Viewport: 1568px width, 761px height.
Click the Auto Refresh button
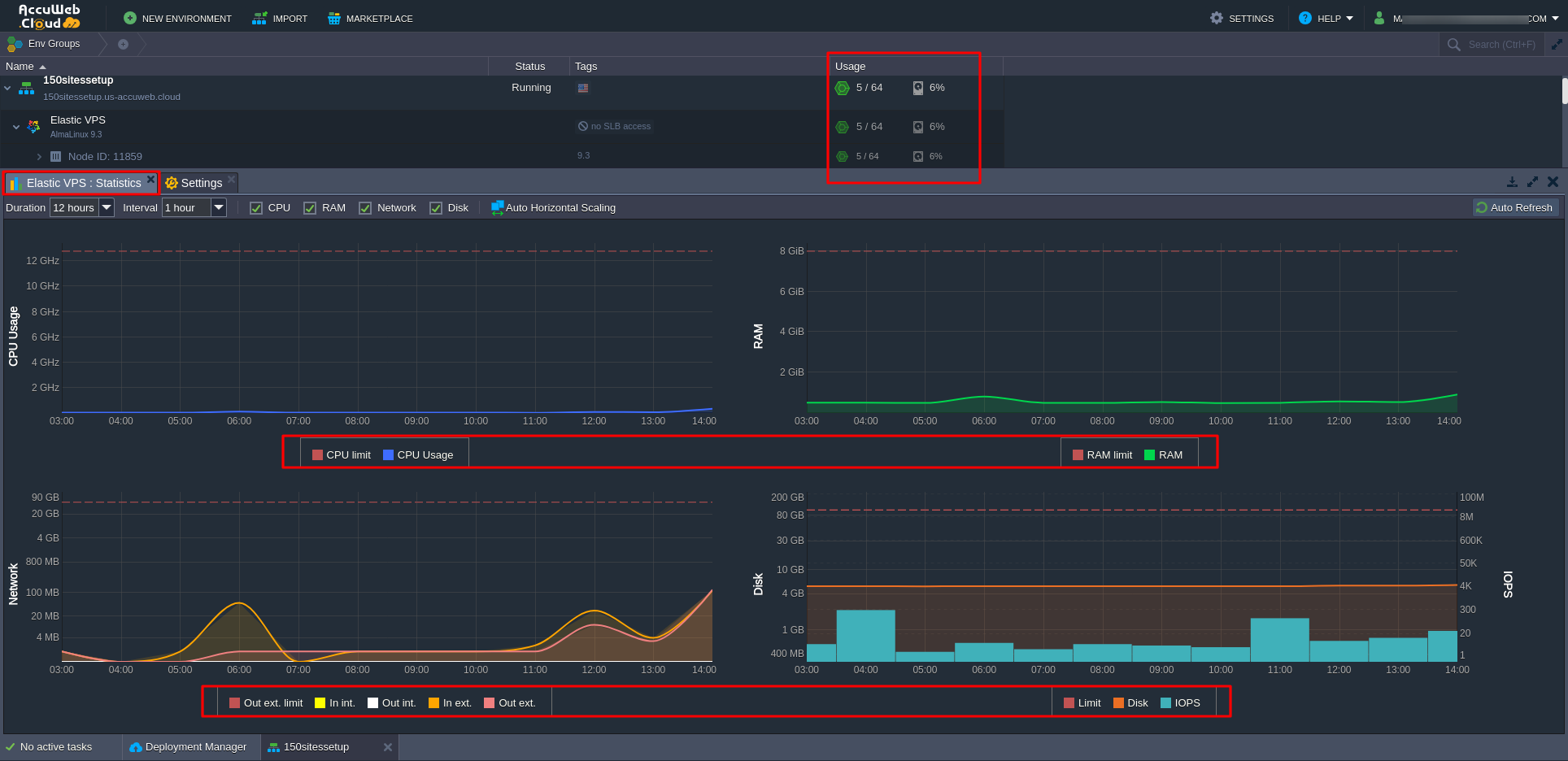point(1514,207)
